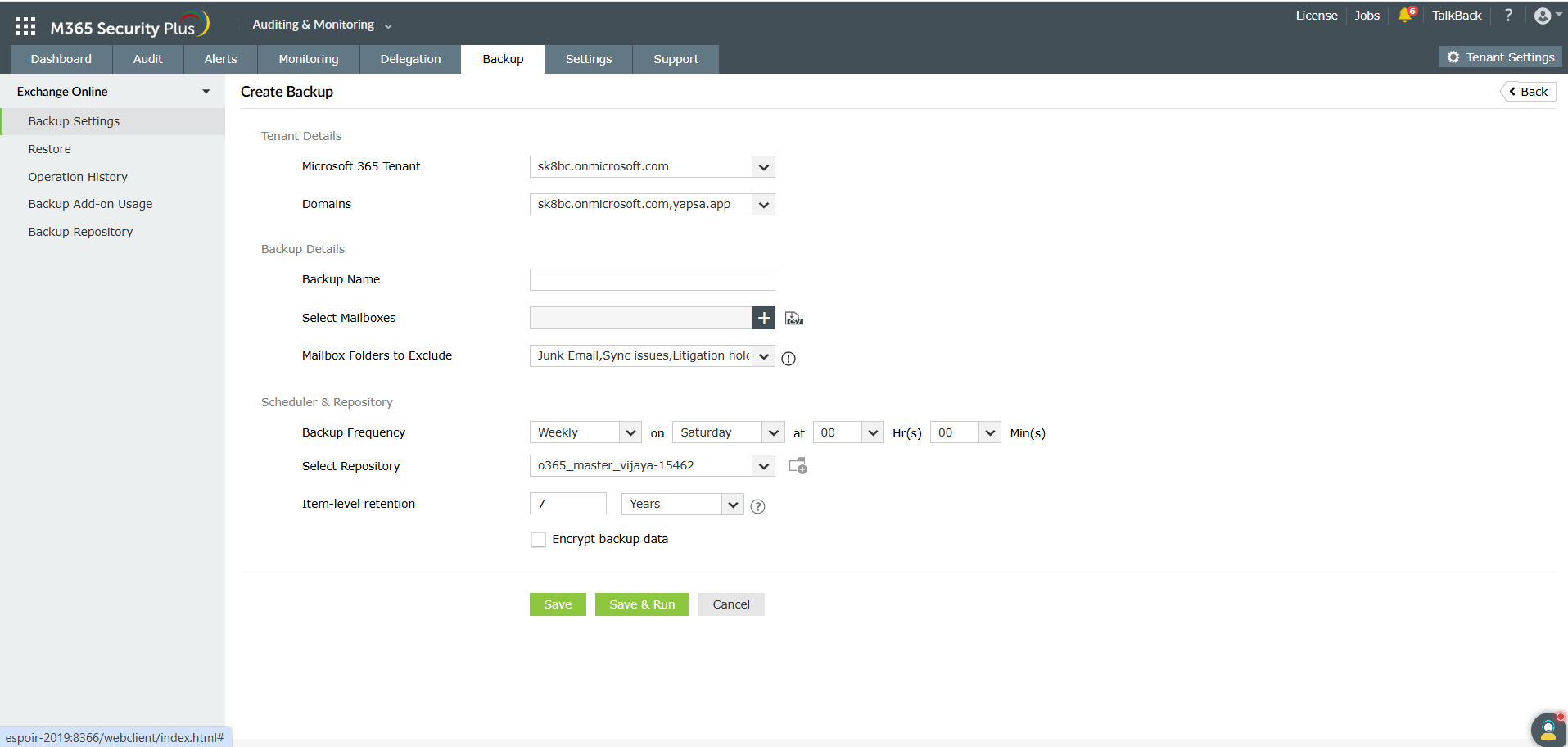1568x747 pixels.
Task: Click the Save & Run button
Action: point(642,604)
